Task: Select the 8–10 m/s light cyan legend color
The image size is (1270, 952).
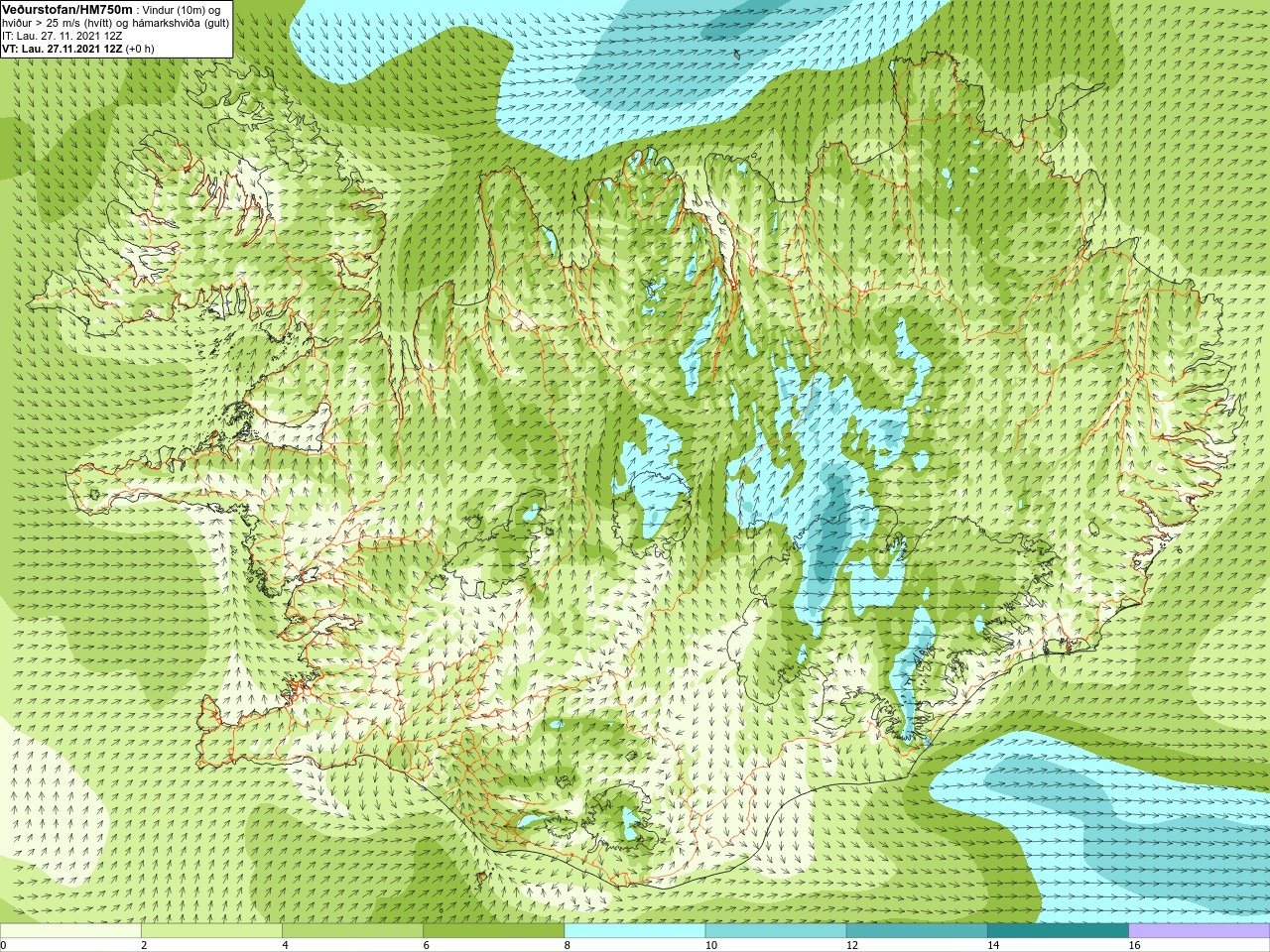Action: (x=635, y=931)
